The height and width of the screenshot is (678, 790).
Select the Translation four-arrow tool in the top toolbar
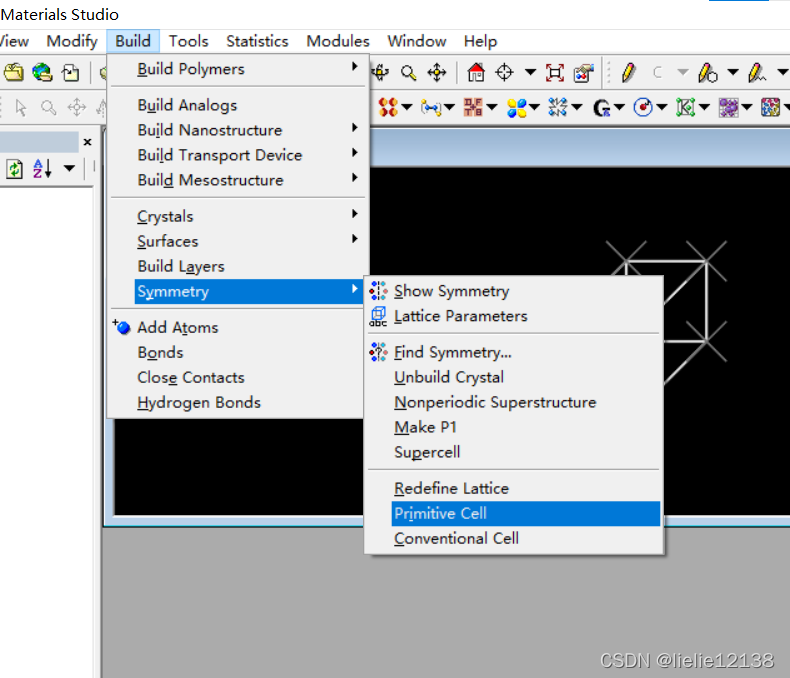coord(437,73)
